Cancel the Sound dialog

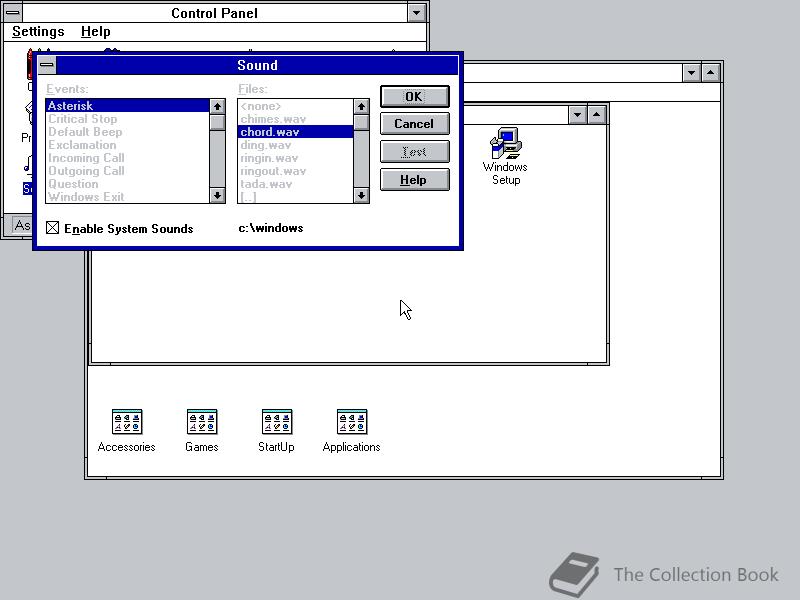414,124
